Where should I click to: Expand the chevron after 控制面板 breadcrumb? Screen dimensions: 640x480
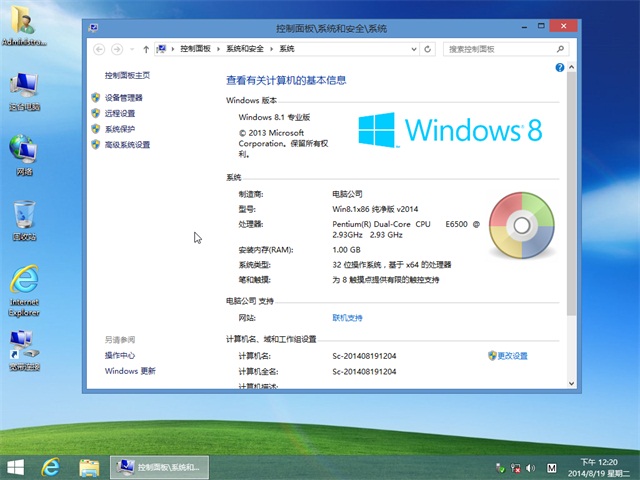pyautogui.click(x=218, y=49)
